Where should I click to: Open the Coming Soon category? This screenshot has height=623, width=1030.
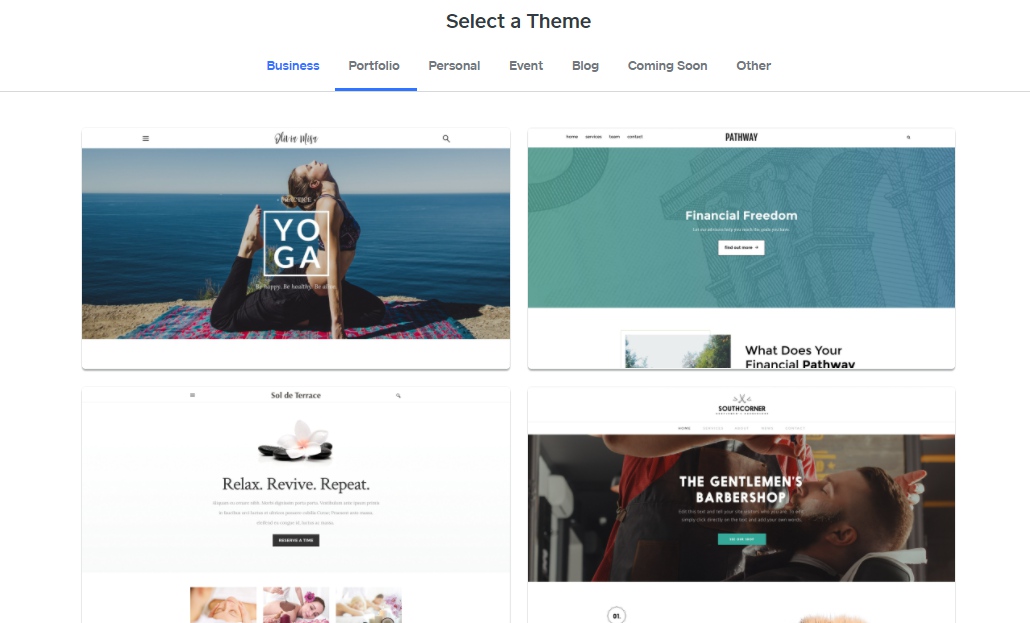click(x=667, y=66)
